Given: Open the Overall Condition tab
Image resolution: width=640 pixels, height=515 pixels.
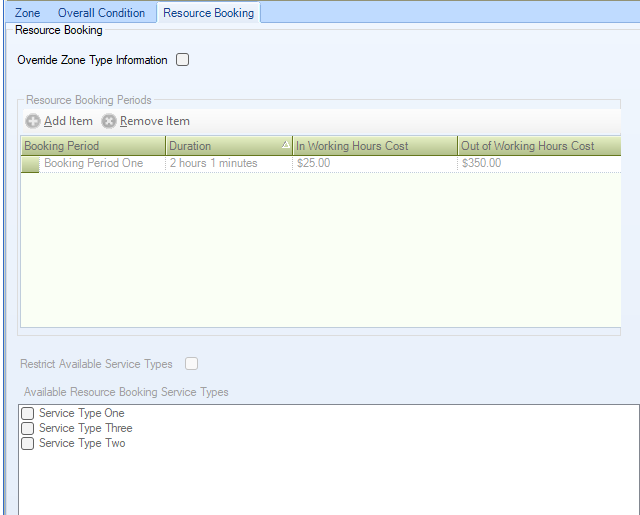Looking at the screenshot, I should (x=101, y=13).
